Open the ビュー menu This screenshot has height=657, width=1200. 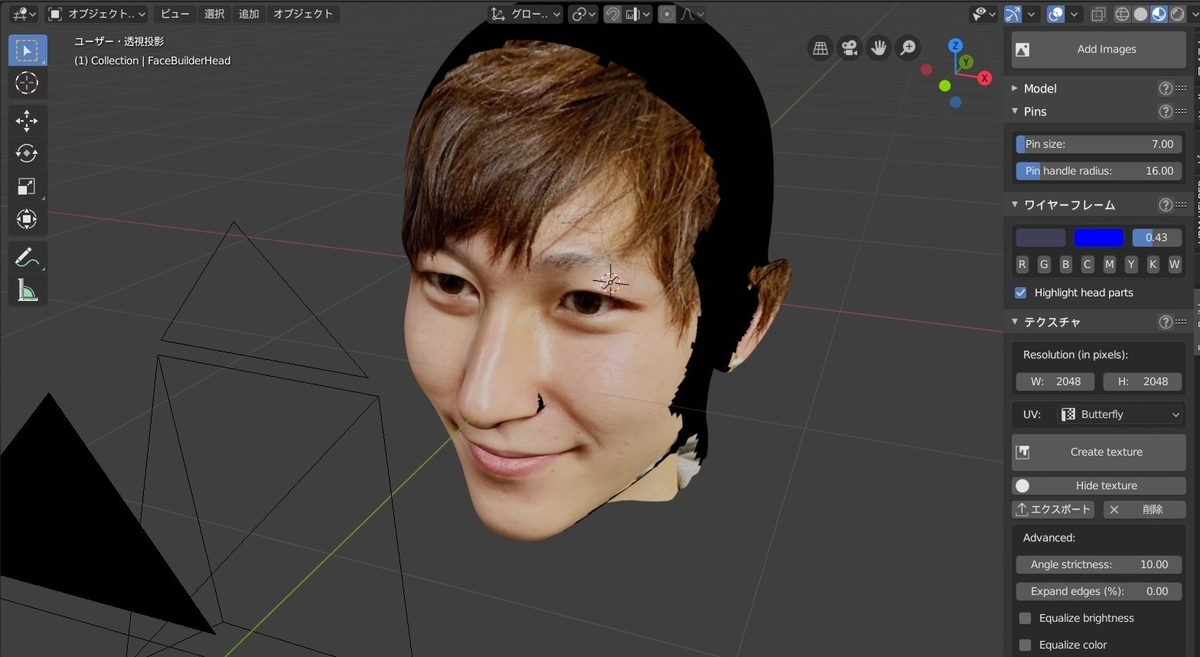click(x=174, y=13)
